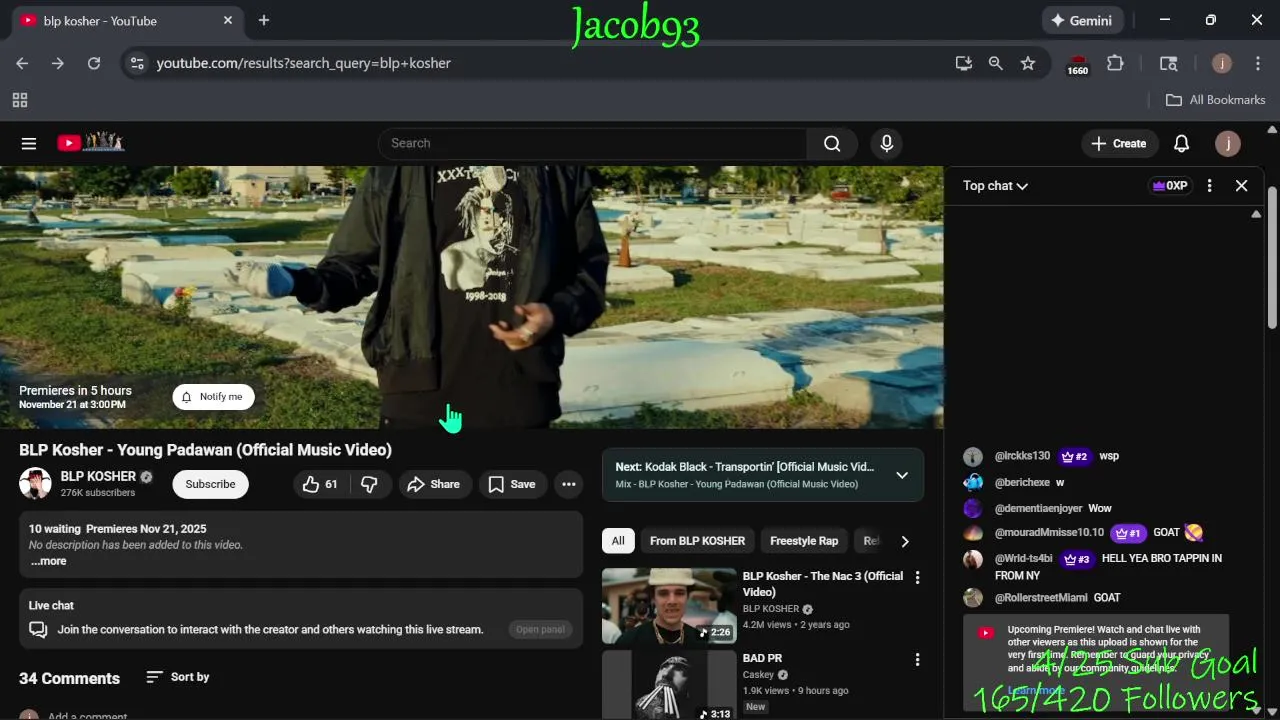1280x720 pixels.
Task: Start voice search with microphone icon
Action: coord(886,144)
